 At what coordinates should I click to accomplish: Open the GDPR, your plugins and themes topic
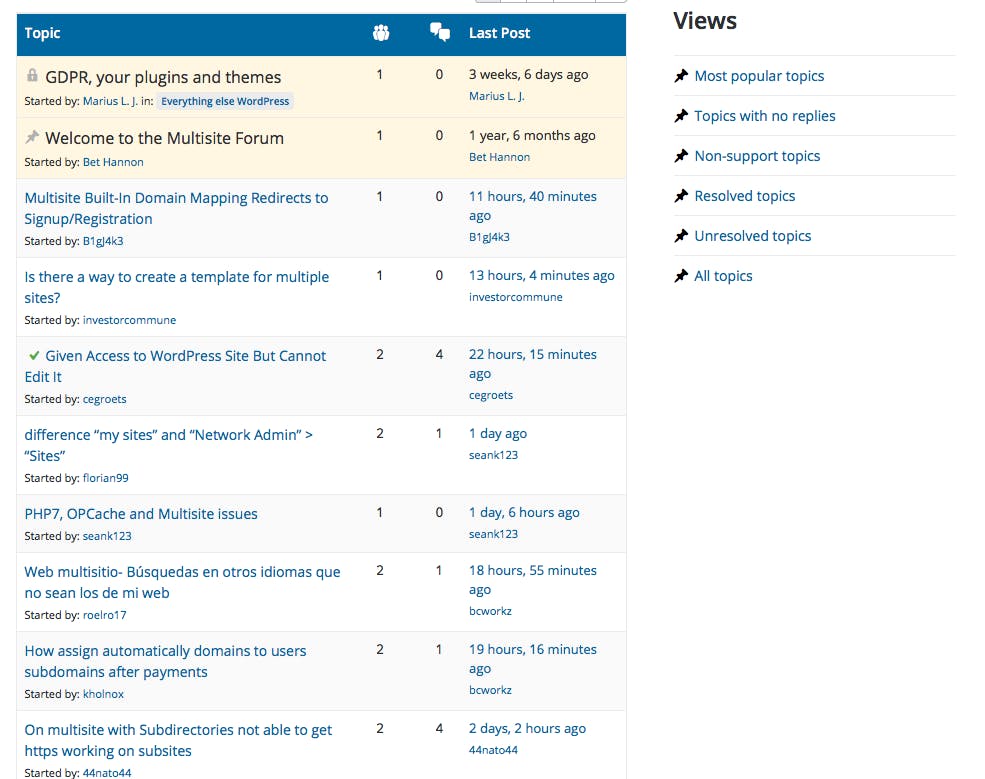tap(163, 77)
